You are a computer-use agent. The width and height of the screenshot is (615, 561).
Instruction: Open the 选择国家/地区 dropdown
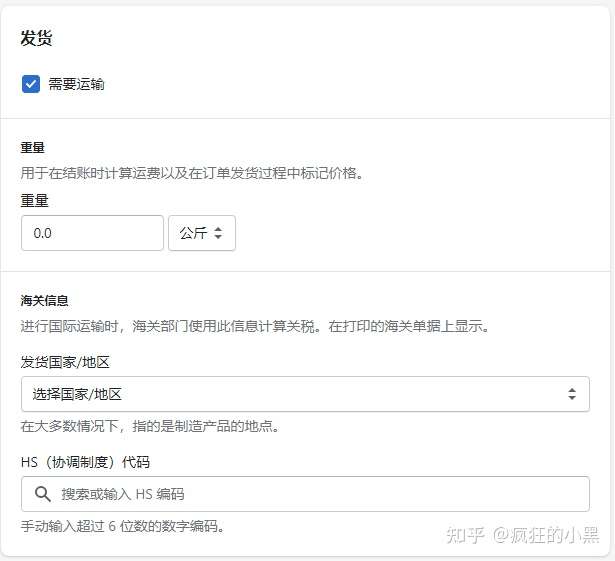[x=305, y=394]
